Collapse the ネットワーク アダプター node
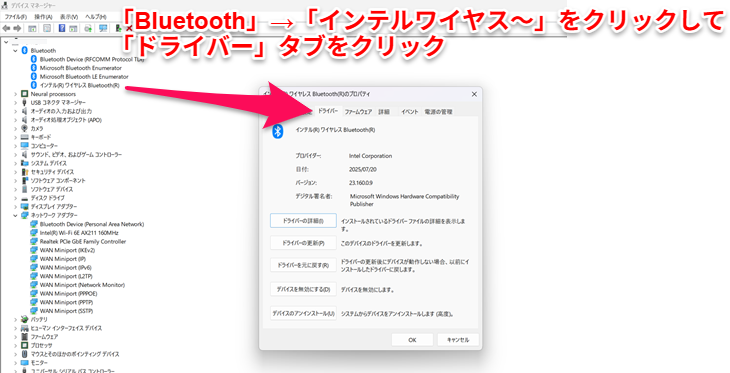730x373 pixels. [x=15, y=216]
